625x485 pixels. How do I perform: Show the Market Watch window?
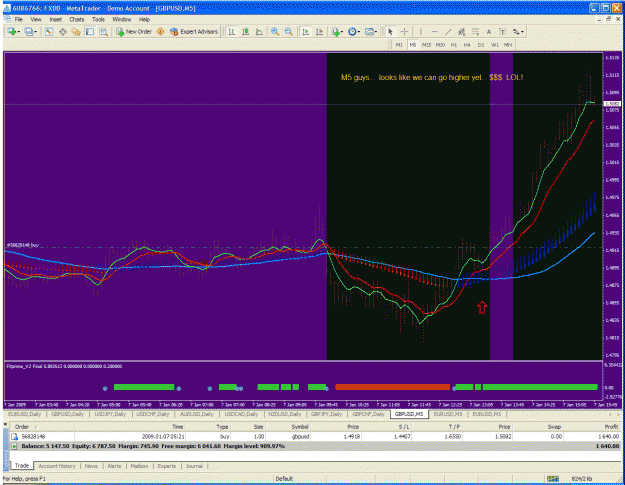click(x=49, y=31)
